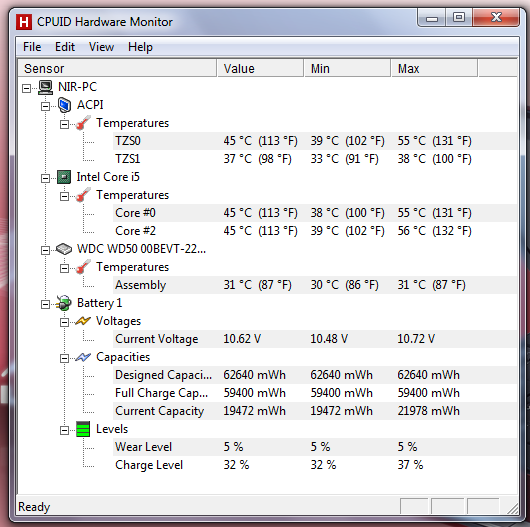The width and height of the screenshot is (530, 527).
Task: Click the Intel Core i5 chip icon
Action: click(x=64, y=177)
